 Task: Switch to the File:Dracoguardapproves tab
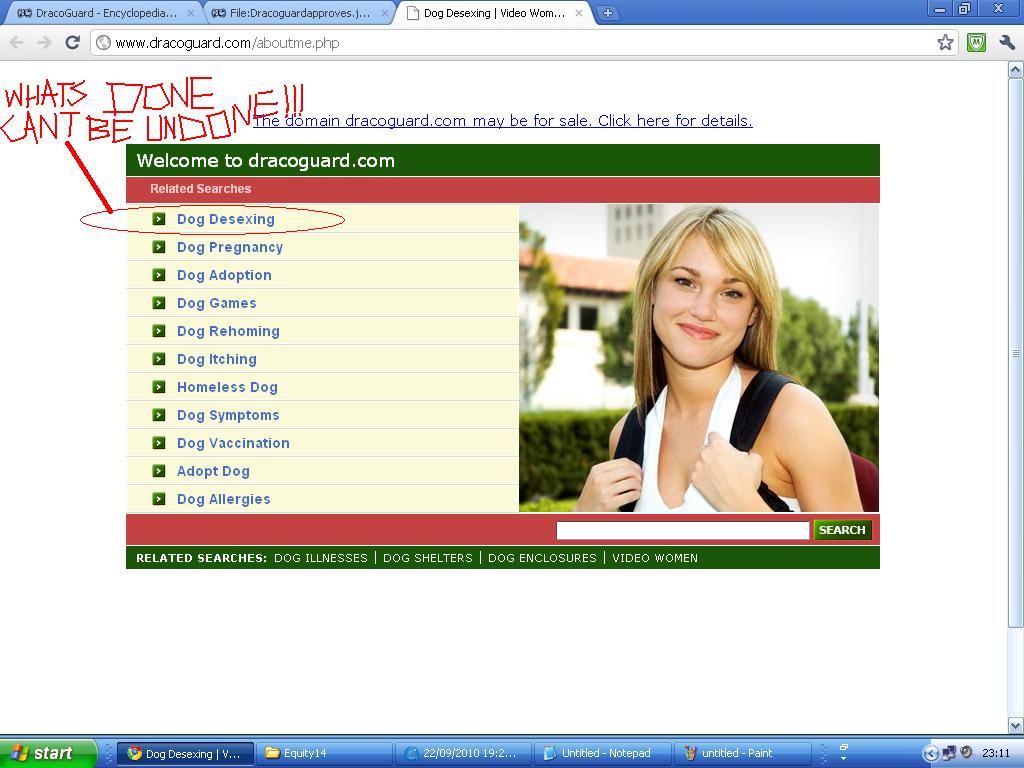[295, 13]
